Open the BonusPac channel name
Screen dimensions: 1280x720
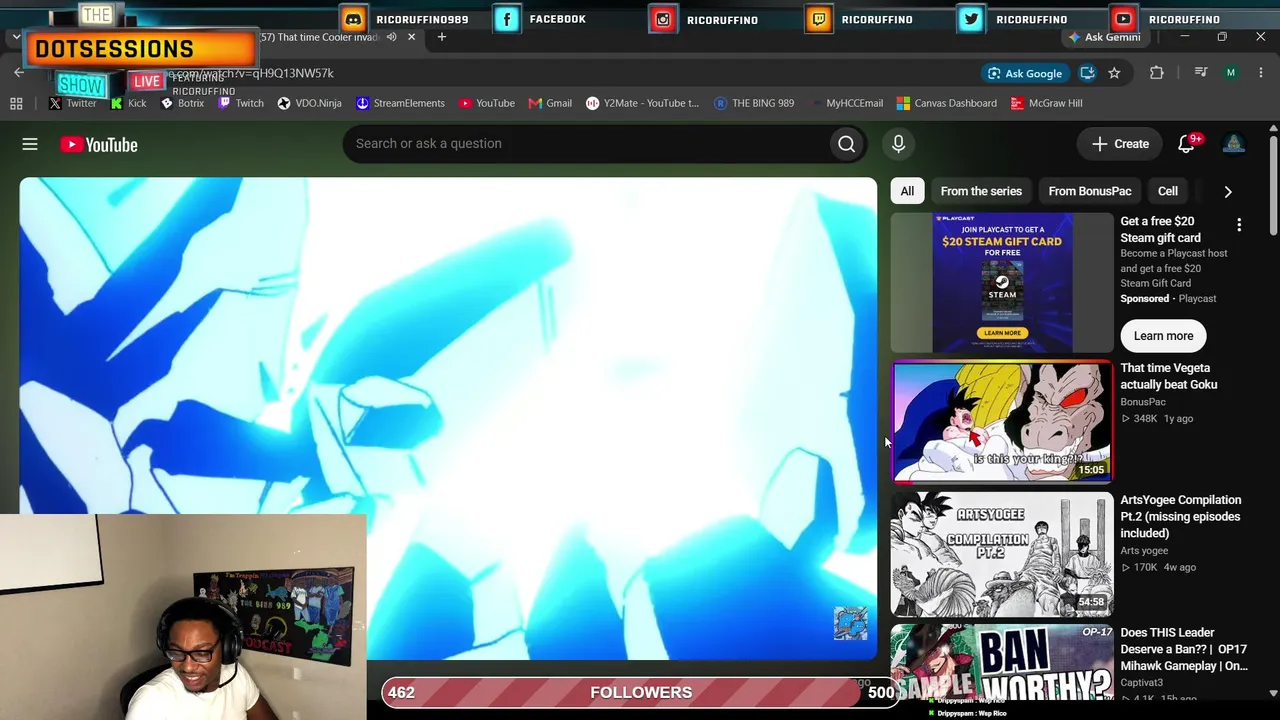[1143, 402]
